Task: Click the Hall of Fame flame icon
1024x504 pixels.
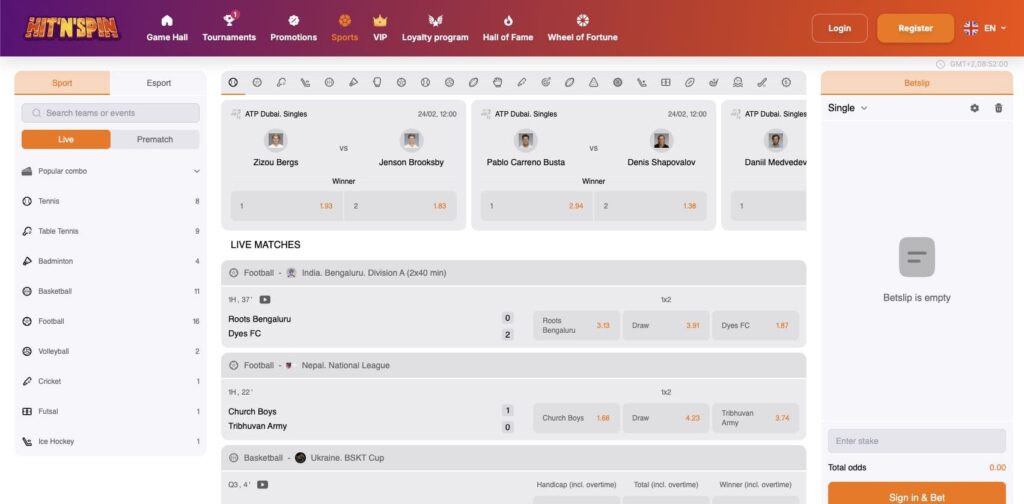Action: pos(508,20)
